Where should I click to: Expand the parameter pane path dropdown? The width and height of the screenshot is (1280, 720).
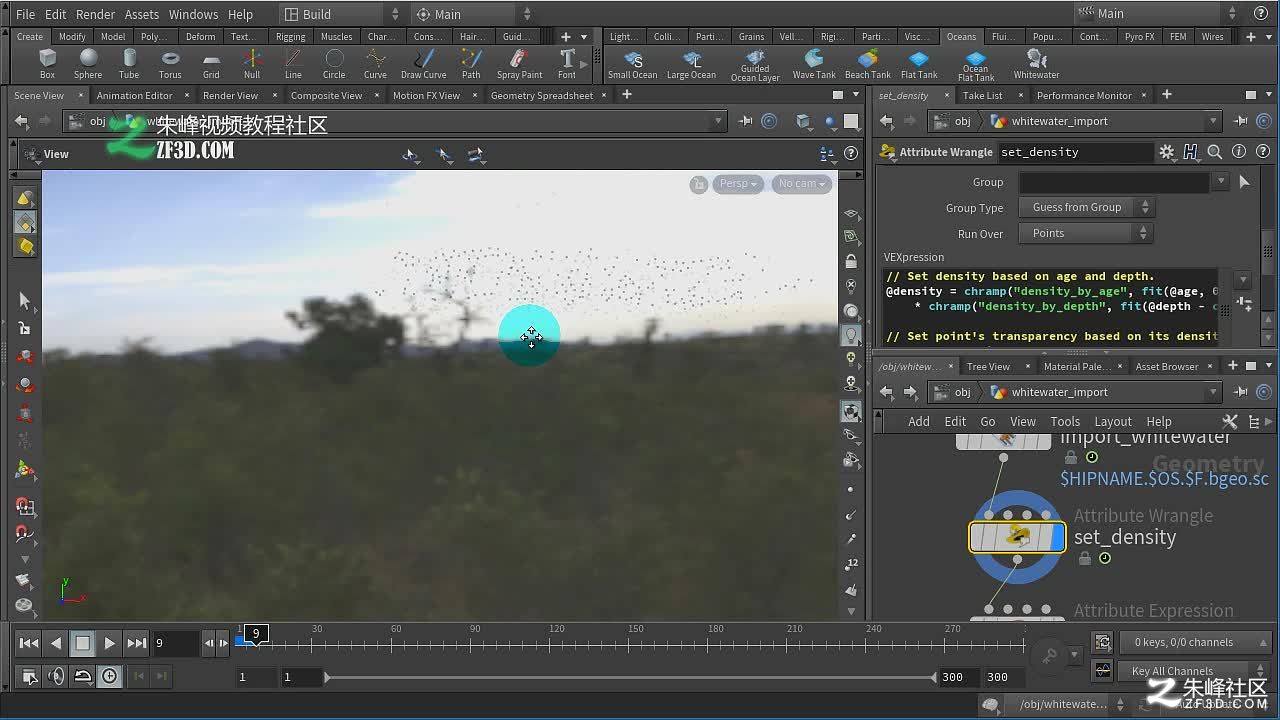(x=1213, y=121)
